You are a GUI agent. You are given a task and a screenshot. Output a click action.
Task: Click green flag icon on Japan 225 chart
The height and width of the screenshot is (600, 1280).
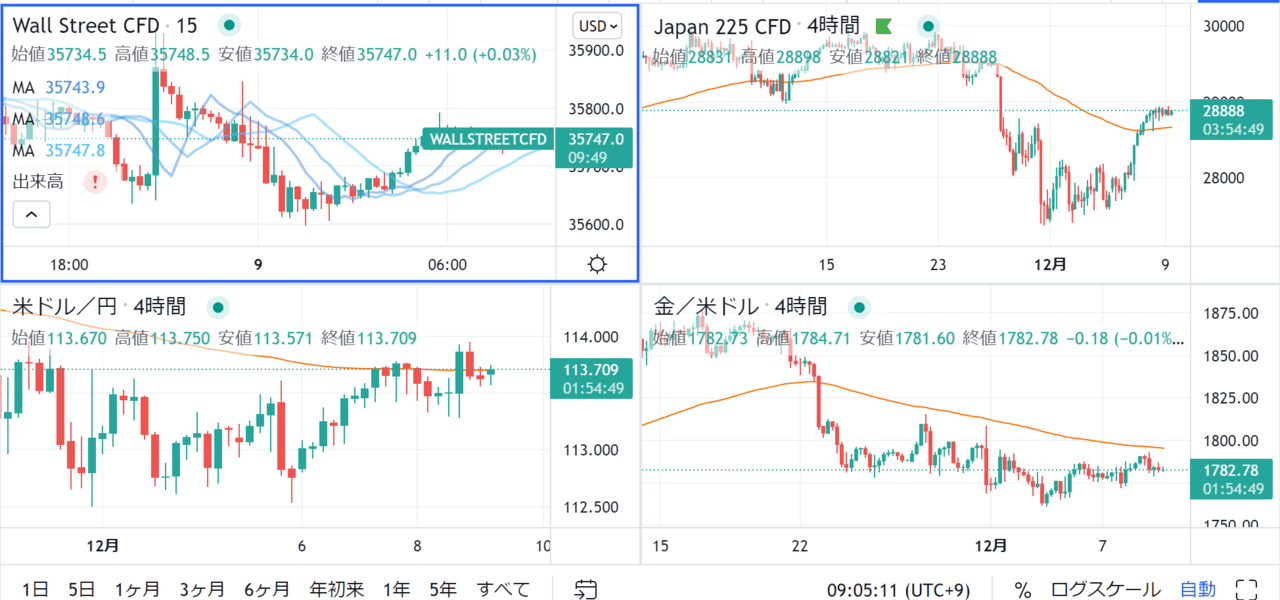click(x=883, y=27)
